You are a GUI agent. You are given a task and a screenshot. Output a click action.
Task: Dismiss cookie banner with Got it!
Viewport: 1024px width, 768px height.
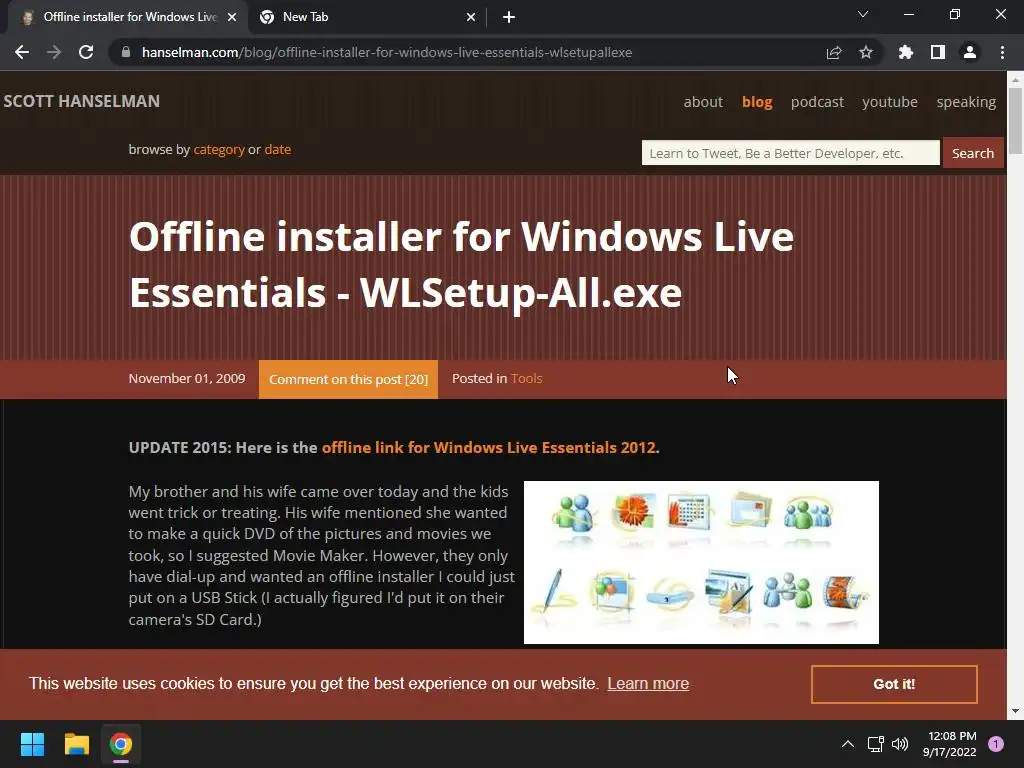894,684
